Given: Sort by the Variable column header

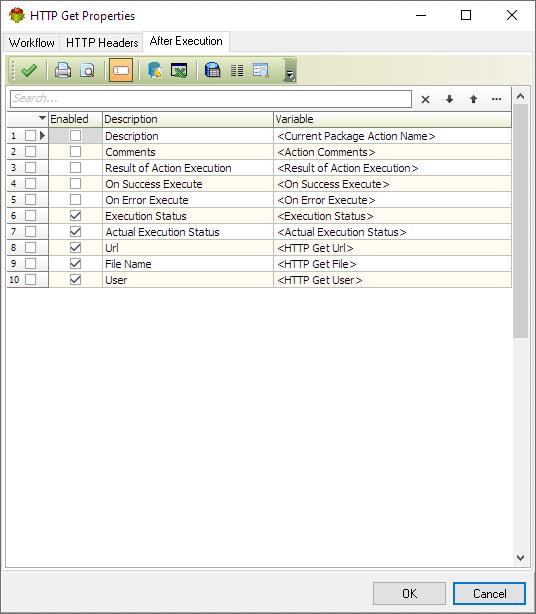Looking at the screenshot, I should [392, 119].
